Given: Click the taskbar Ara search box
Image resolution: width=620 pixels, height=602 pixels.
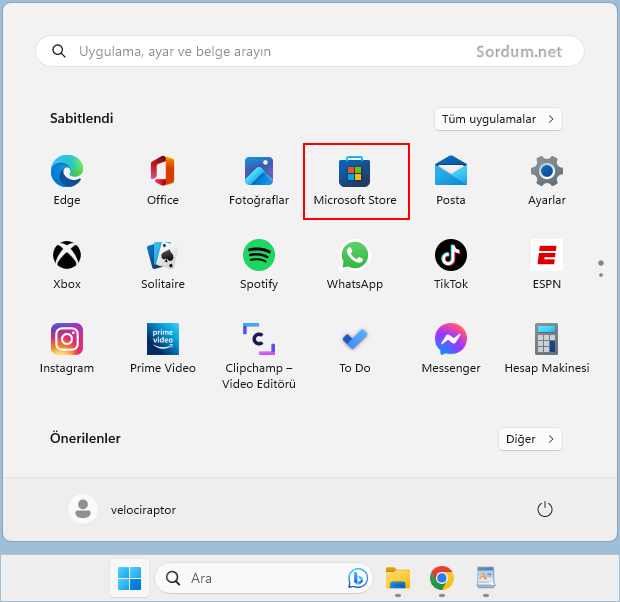Looking at the screenshot, I should [x=263, y=578].
